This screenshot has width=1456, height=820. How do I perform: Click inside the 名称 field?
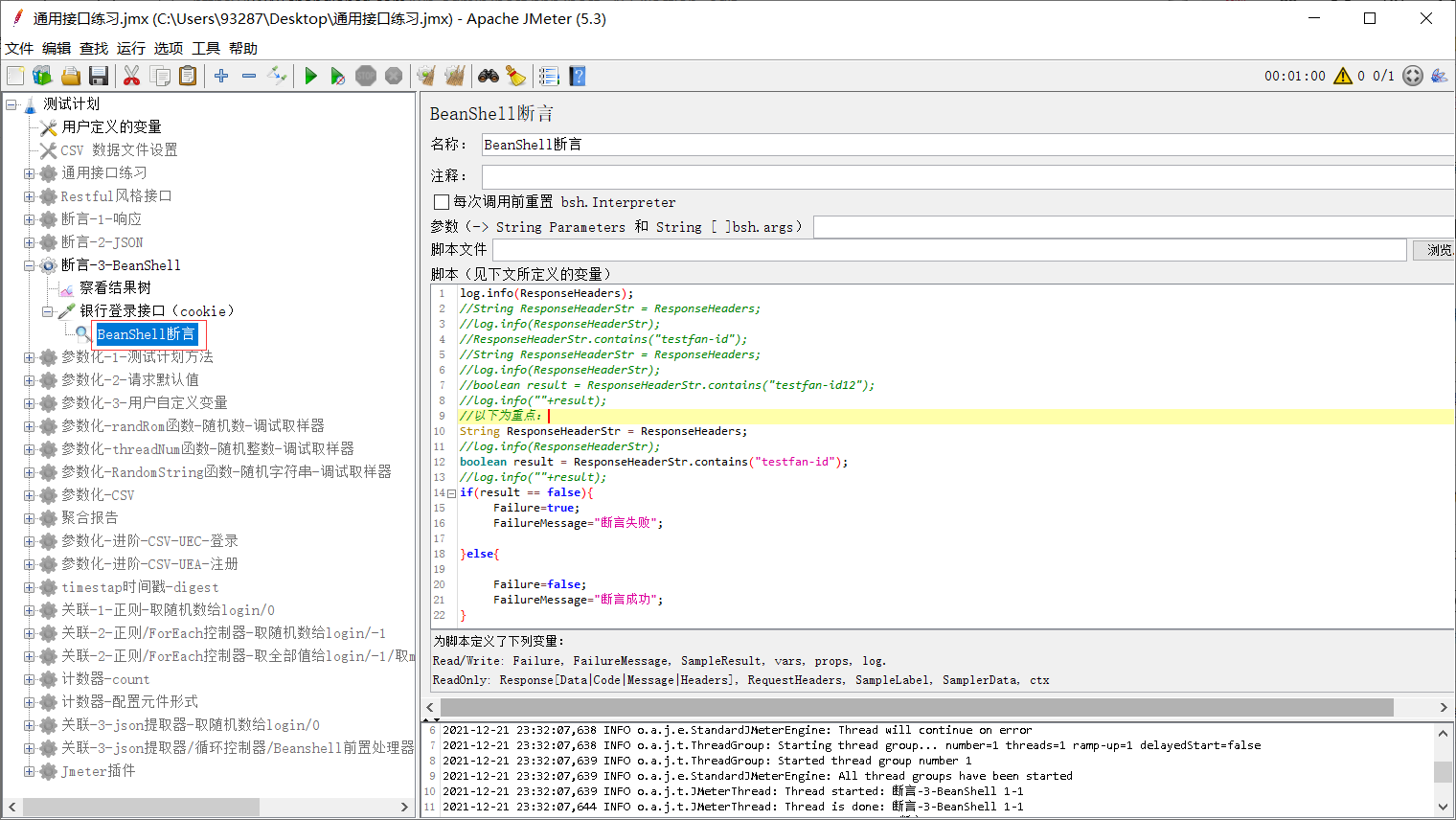967,145
